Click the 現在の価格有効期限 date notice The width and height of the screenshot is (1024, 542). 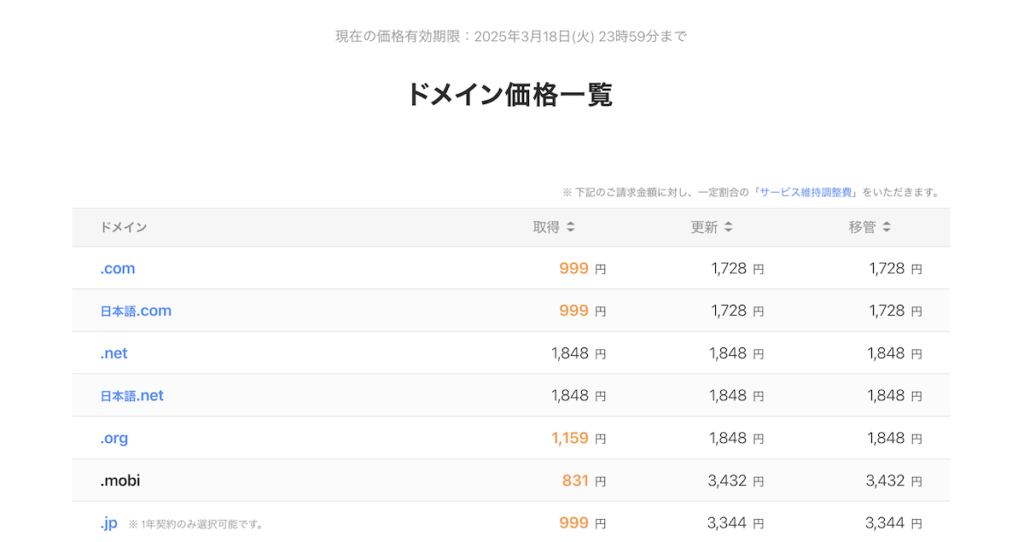point(511,37)
